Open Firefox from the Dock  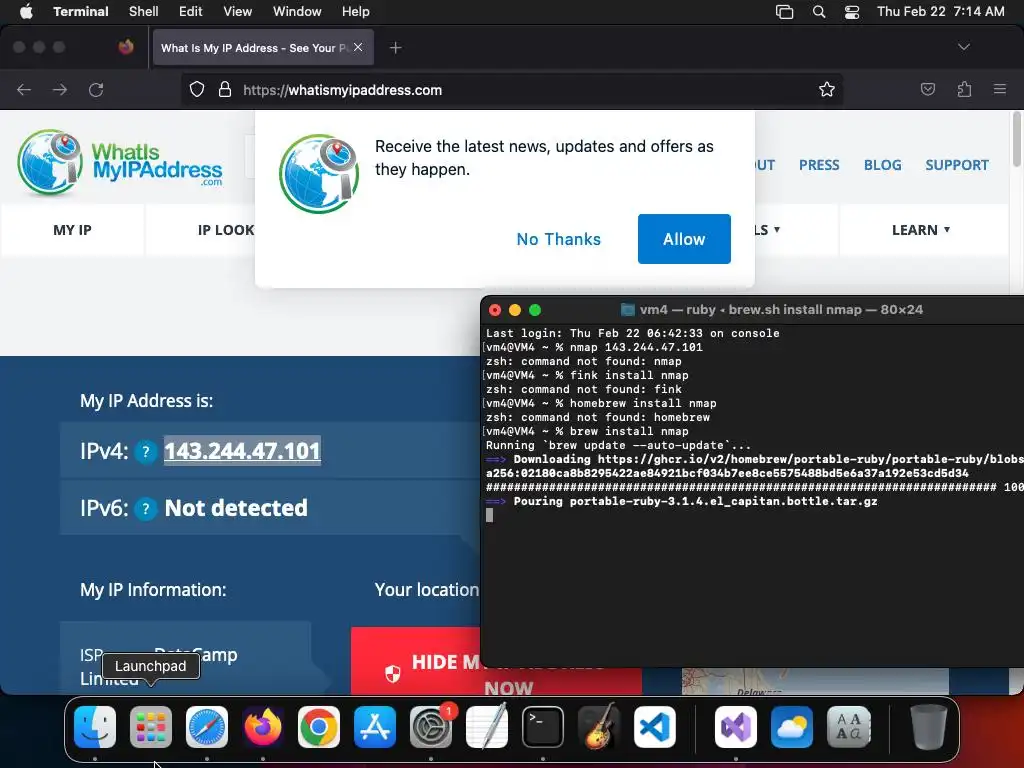pos(263,727)
